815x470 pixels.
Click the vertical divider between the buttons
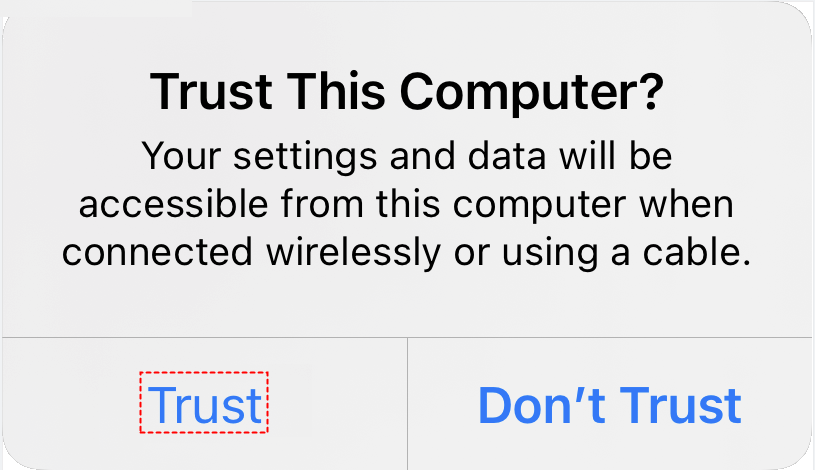point(408,404)
